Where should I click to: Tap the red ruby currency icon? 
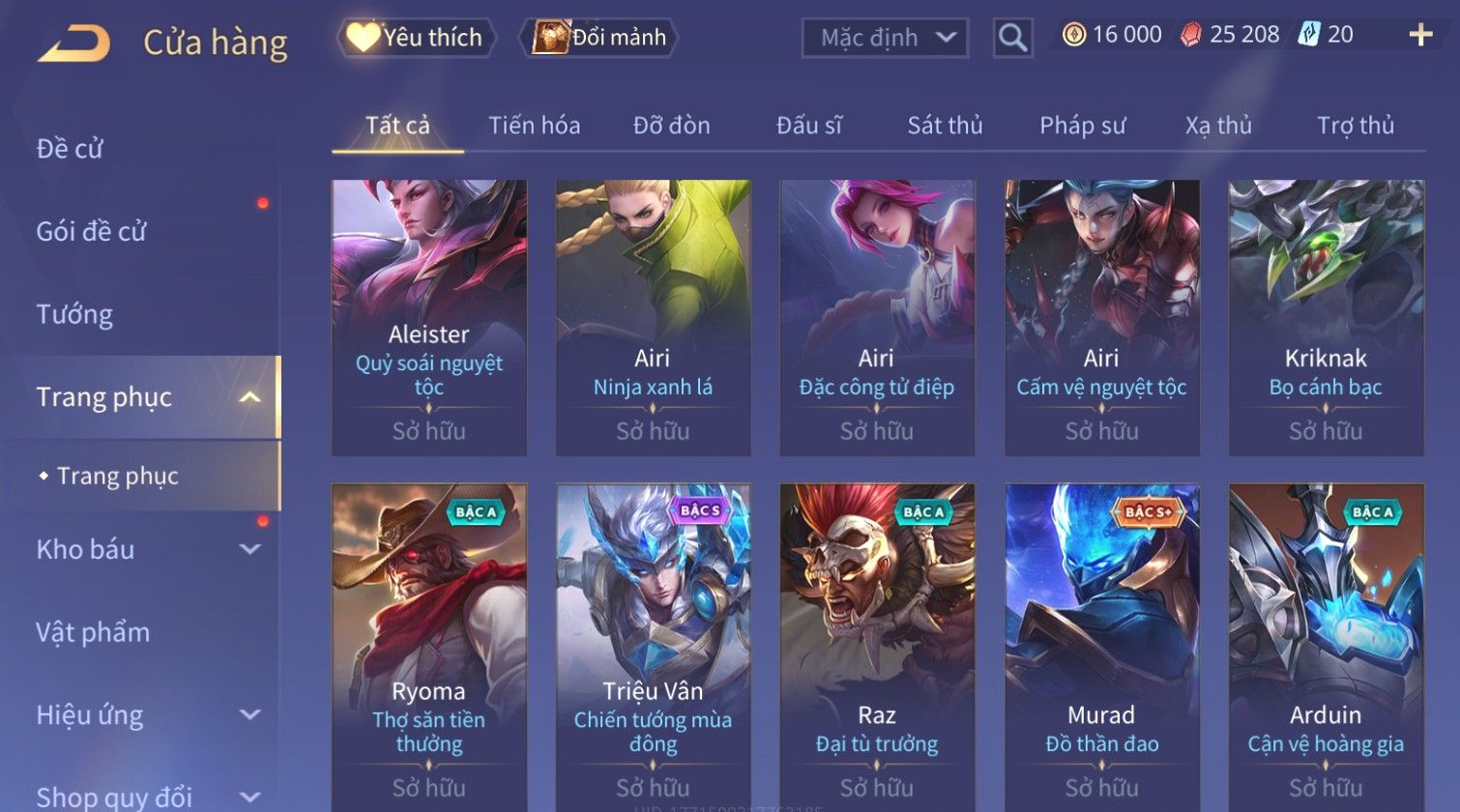point(1191,35)
